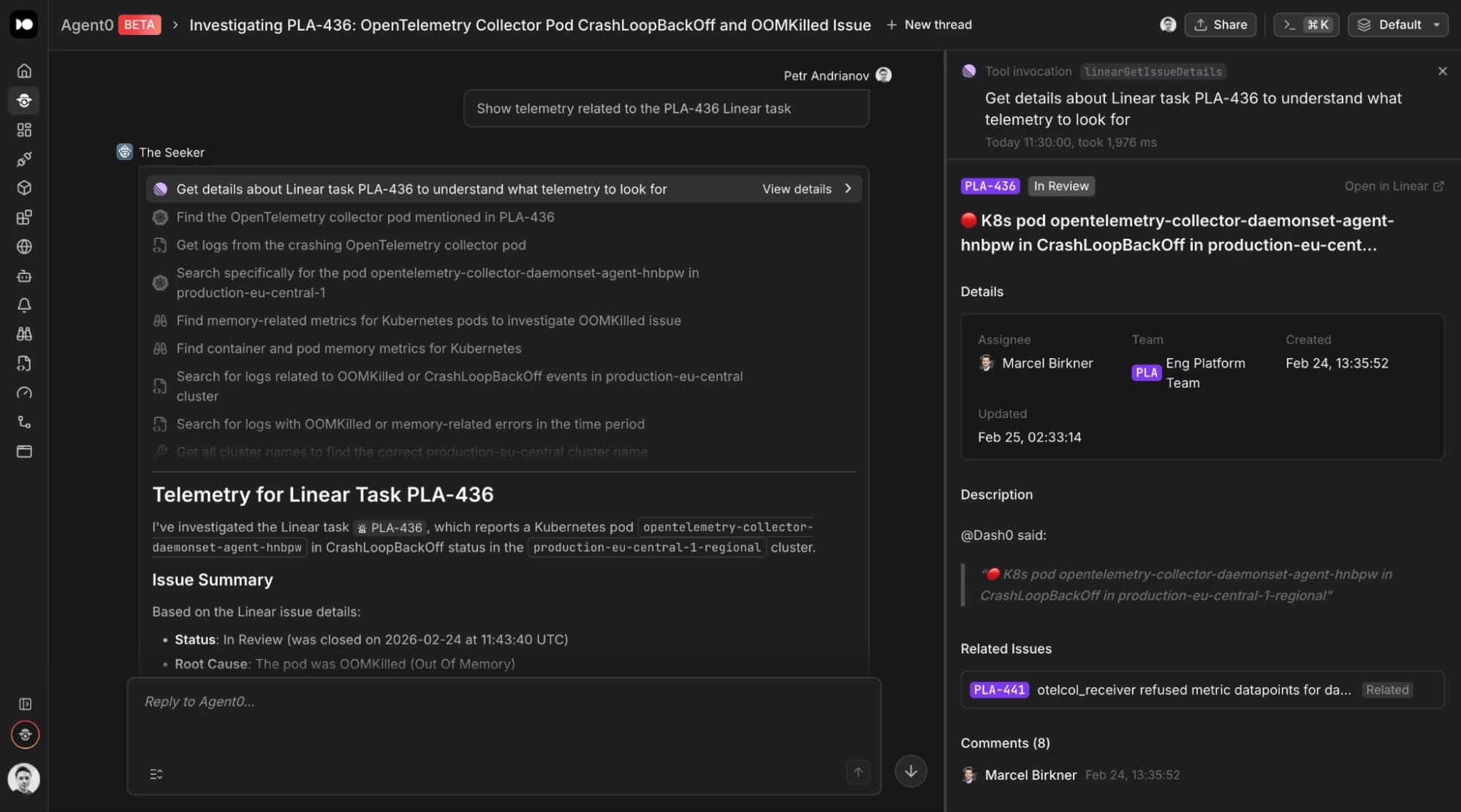Start a New thread
The image size is (1461, 812).
point(929,25)
